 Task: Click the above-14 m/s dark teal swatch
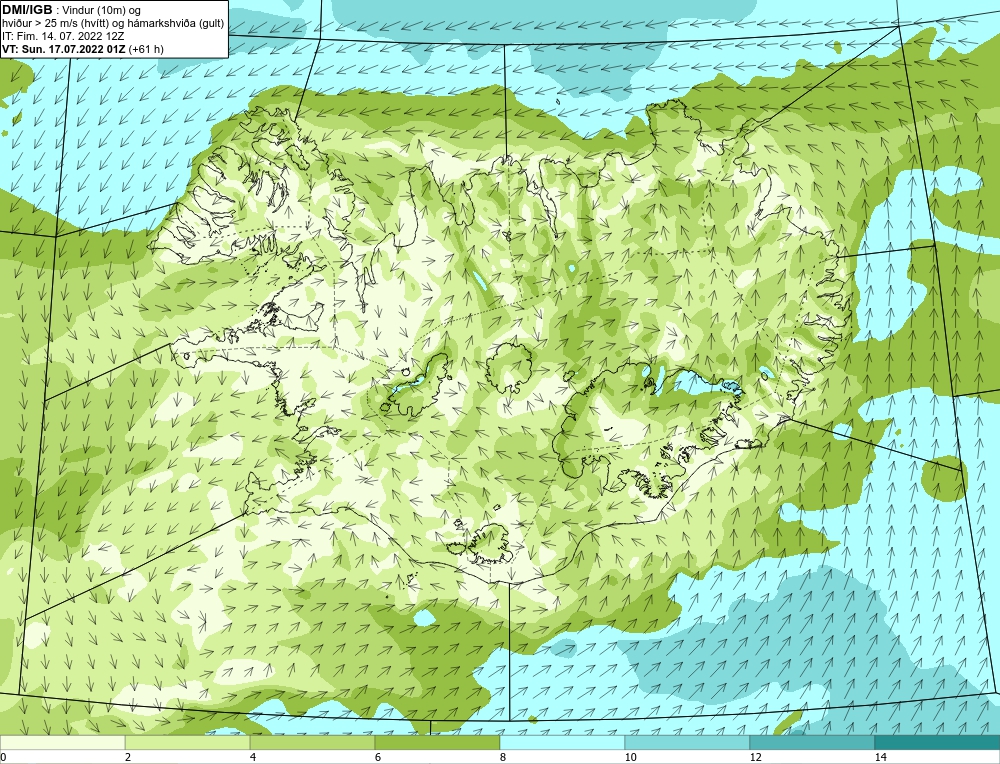click(x=938, y=742)
